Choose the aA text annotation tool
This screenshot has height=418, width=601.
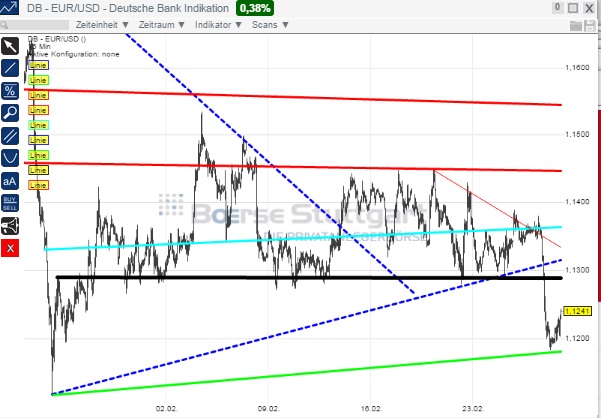coord(10,180)
